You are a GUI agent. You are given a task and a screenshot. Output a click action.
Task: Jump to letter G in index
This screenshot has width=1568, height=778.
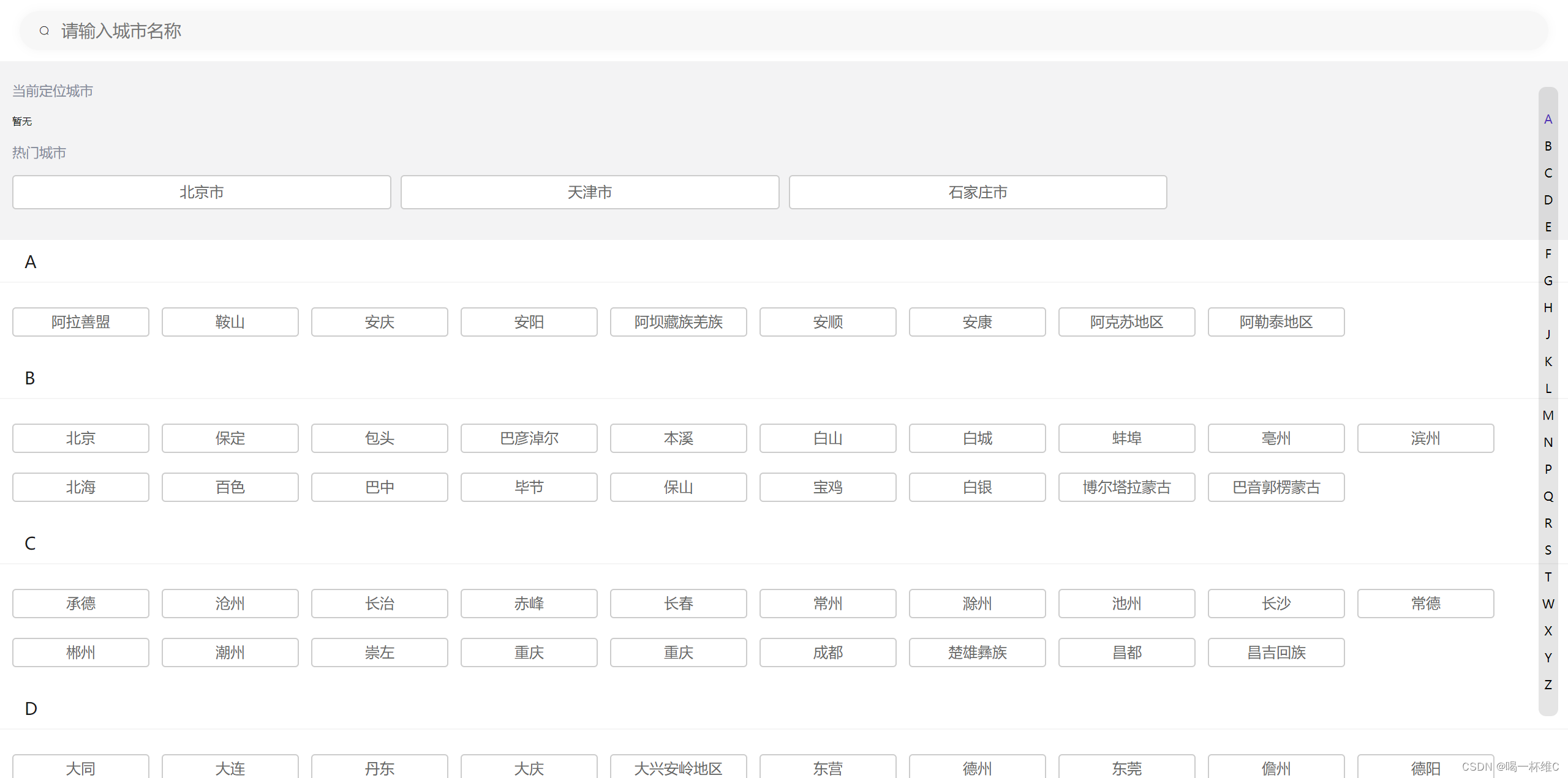[x=1548, y=281]
